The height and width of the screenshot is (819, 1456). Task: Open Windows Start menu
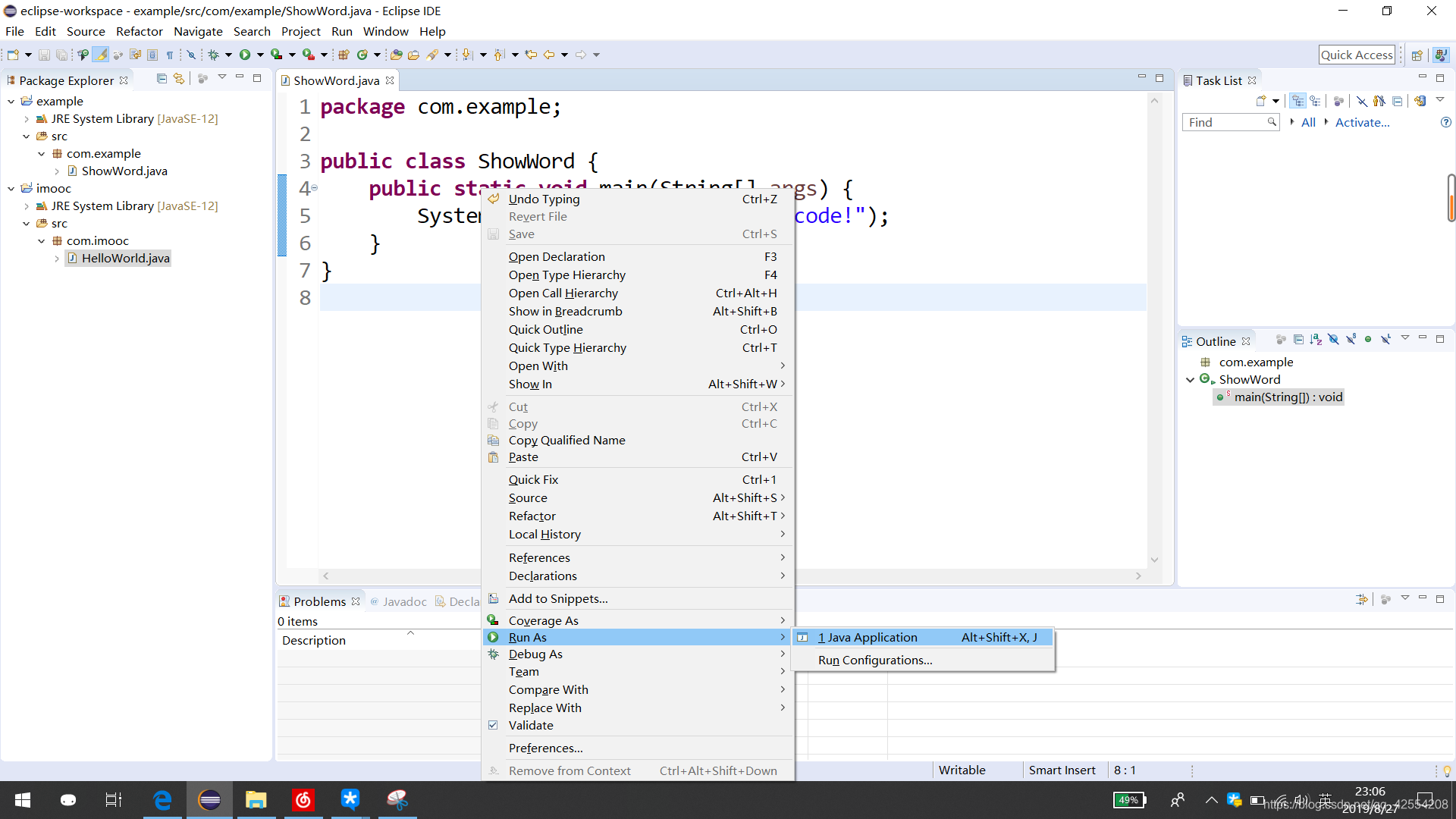23,799
